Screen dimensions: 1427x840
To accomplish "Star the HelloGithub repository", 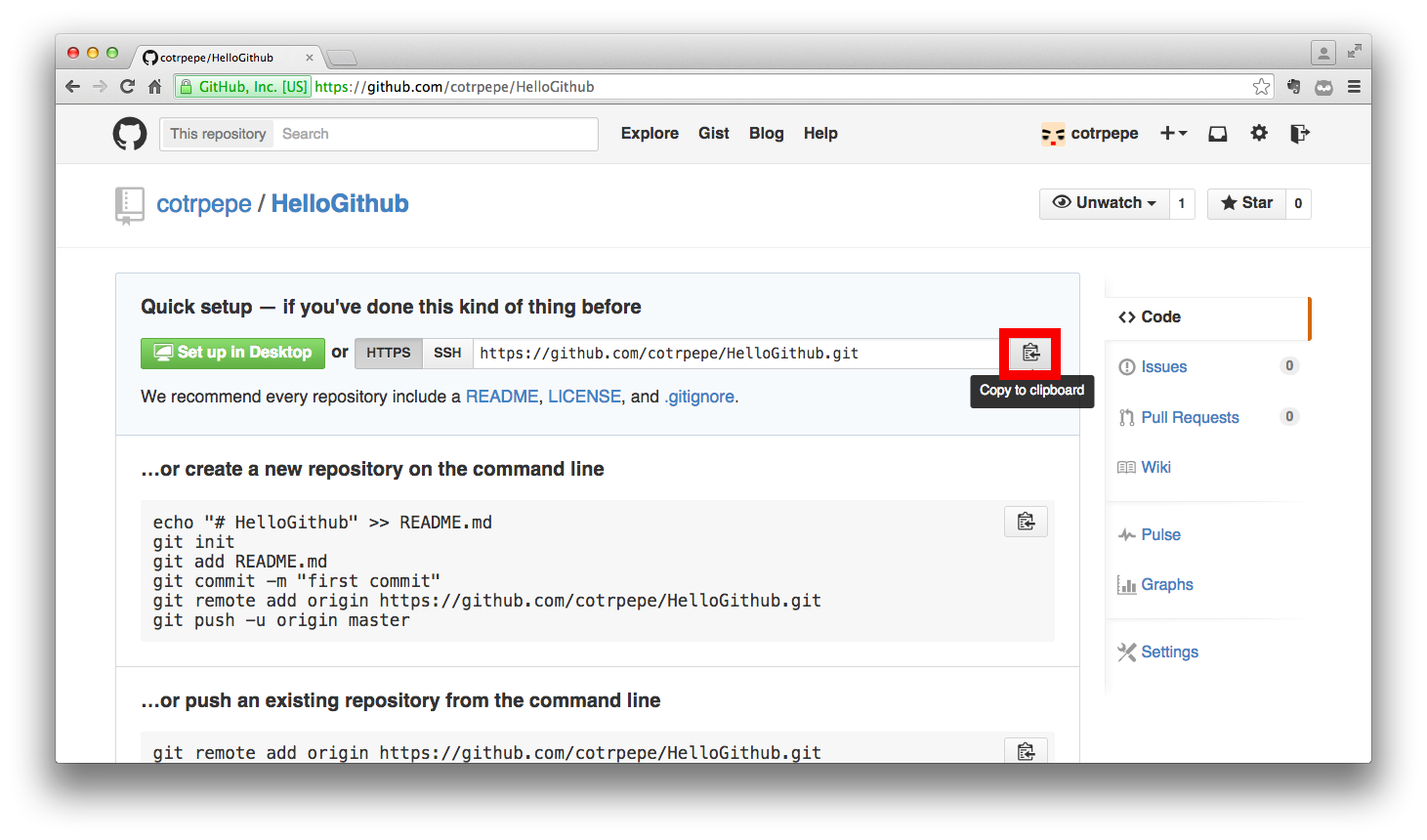I will pos(1246,203).
